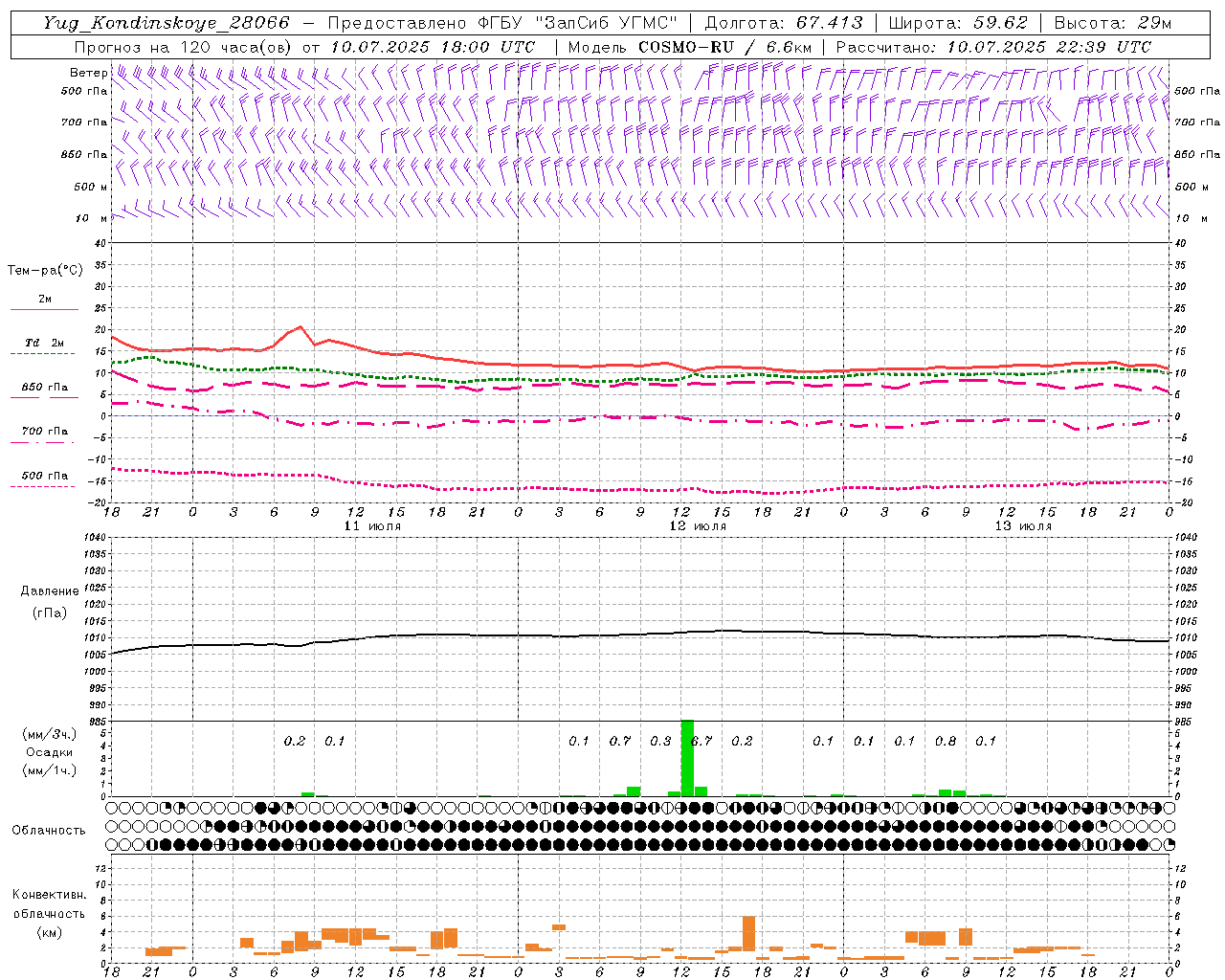
Task: Click the 850 гПа temperature legend label
Action: [x=45, y=388]
